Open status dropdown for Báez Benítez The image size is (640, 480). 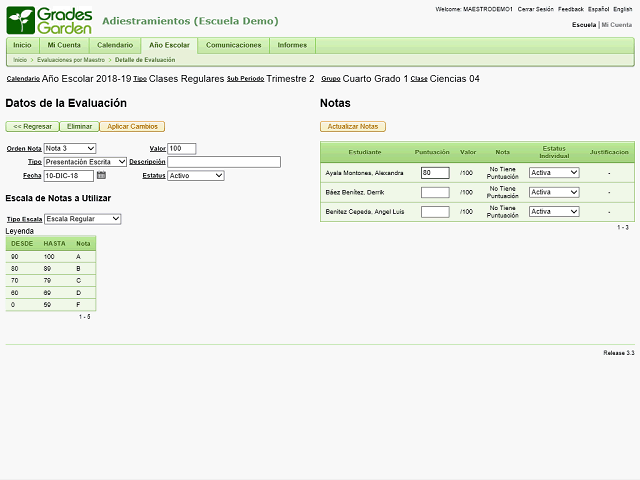click(554, 191)
